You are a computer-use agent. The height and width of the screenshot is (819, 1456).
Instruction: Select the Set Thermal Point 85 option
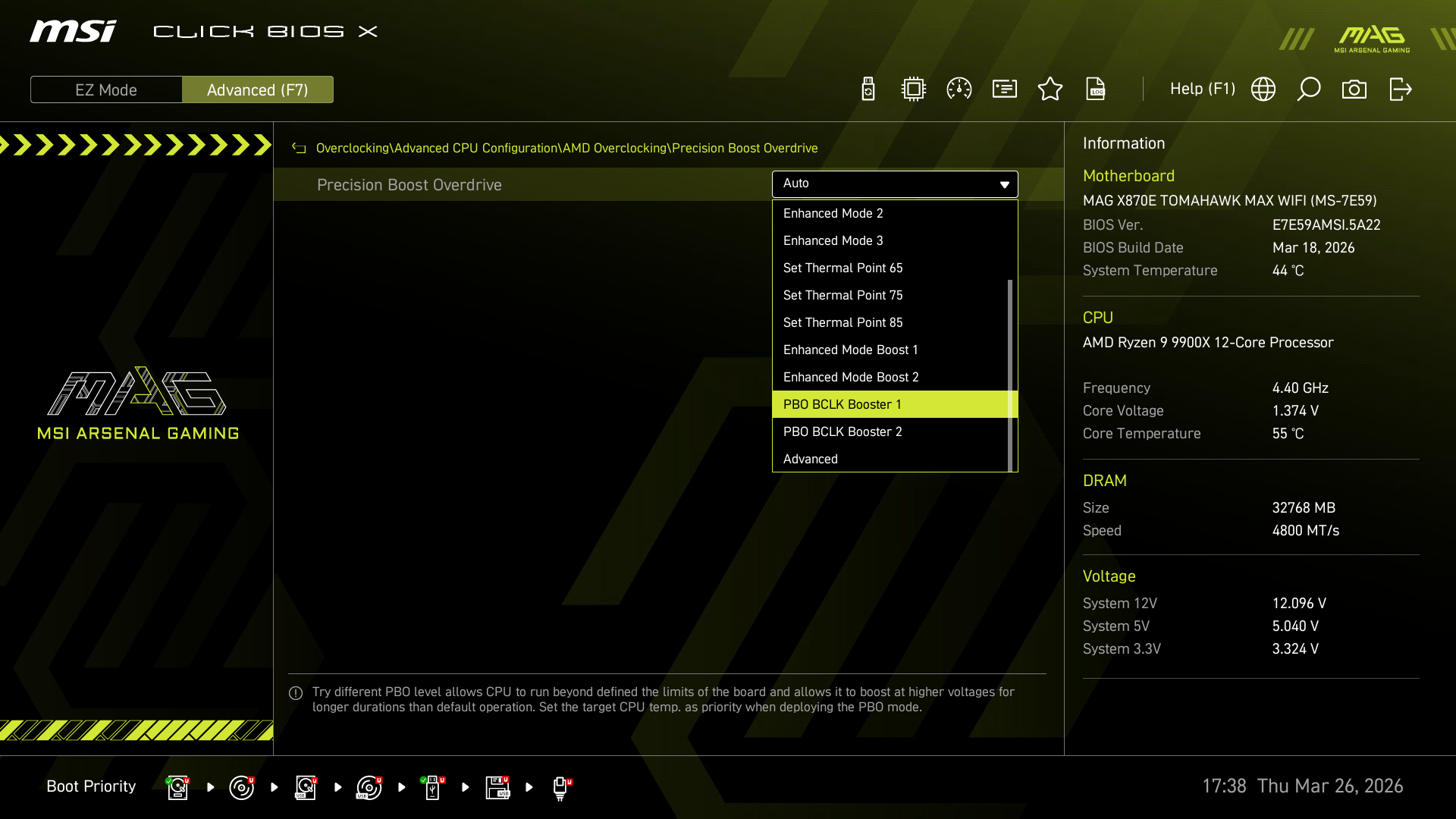pyautogui.click(x=843, y=322)
